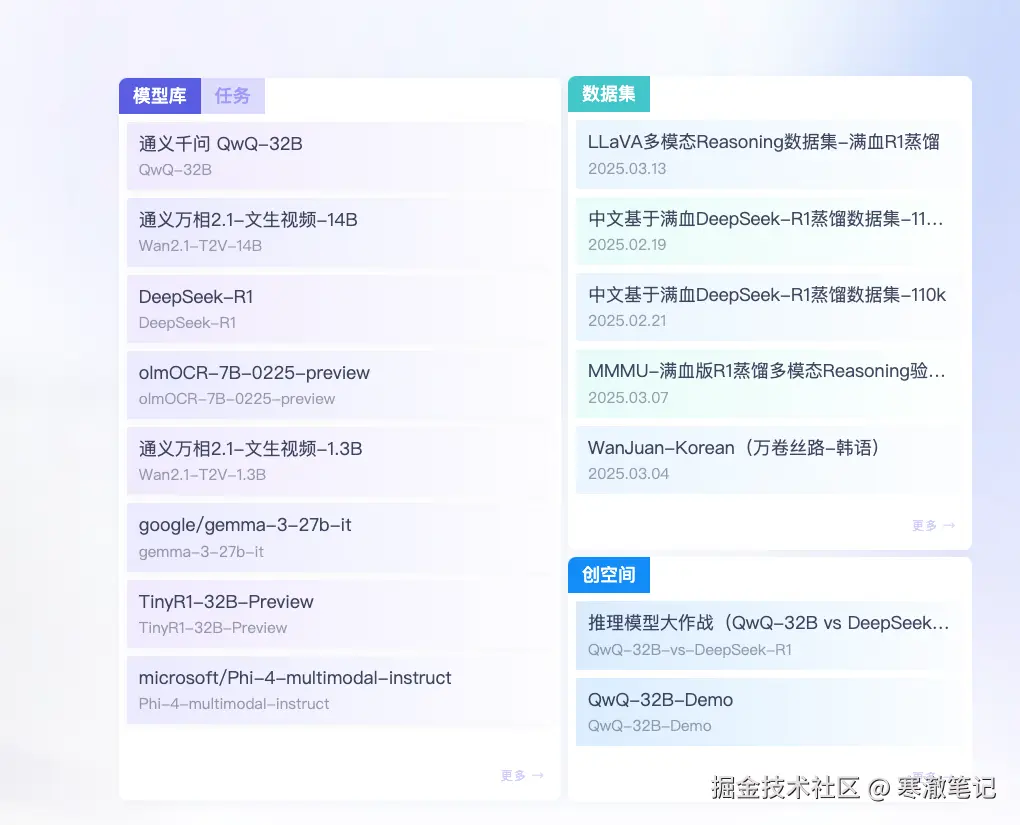Click the 创空间 section header
This screenshot has height=825, width=1020.
608,575
